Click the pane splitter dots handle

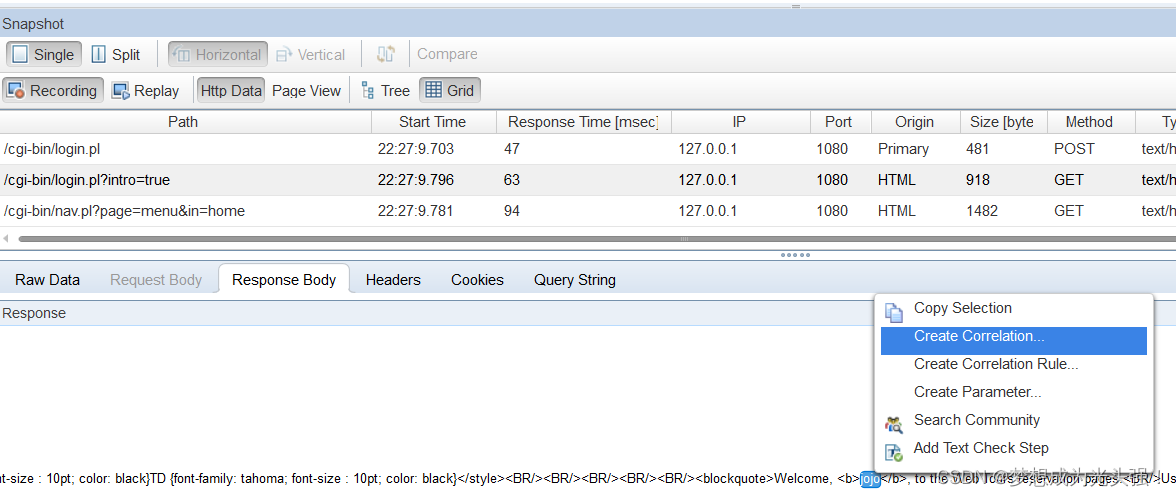click(795, 255)
